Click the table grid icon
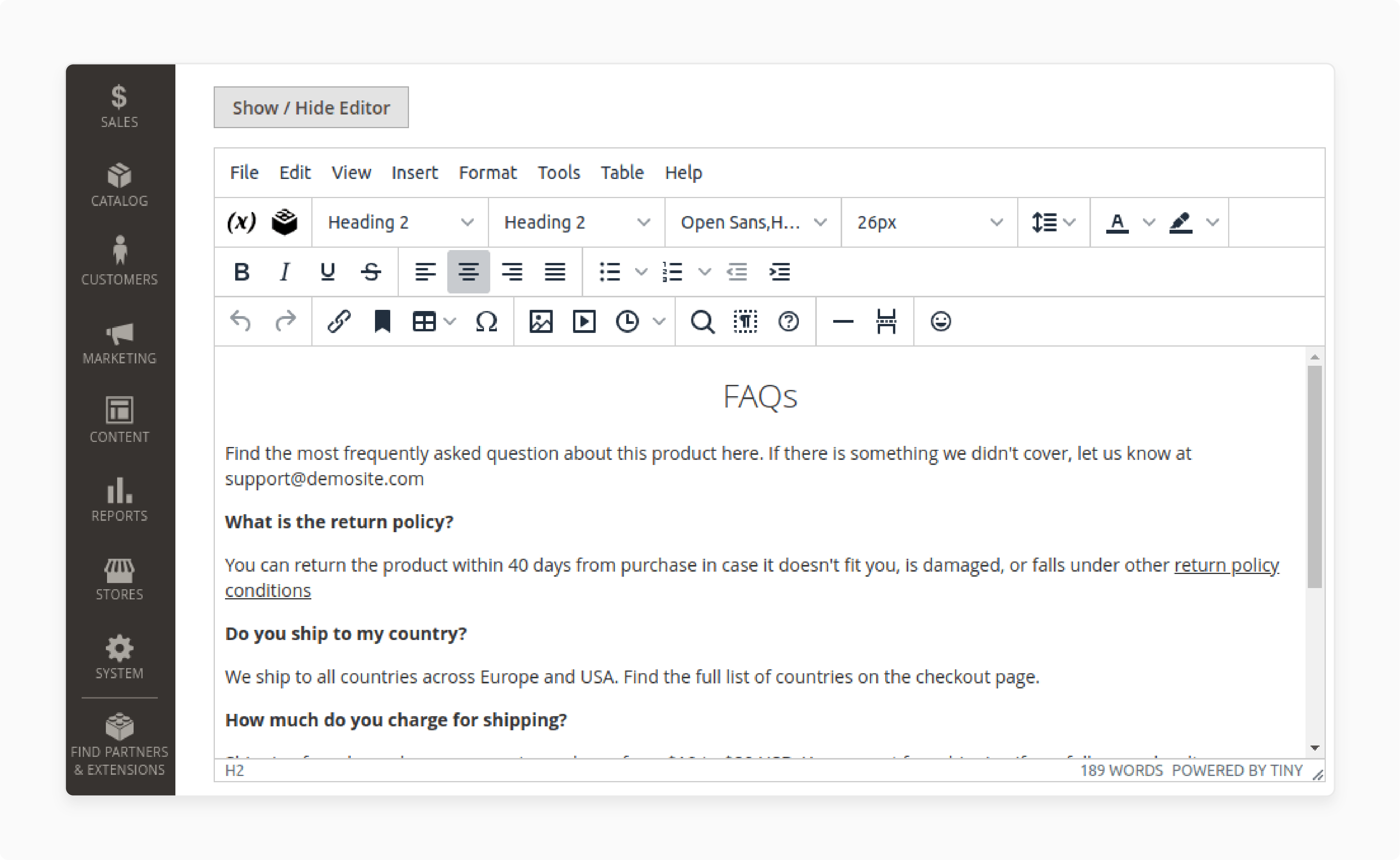Image resolution: width=1400 pixels, height=860 pixels. [x=424, y=321]
